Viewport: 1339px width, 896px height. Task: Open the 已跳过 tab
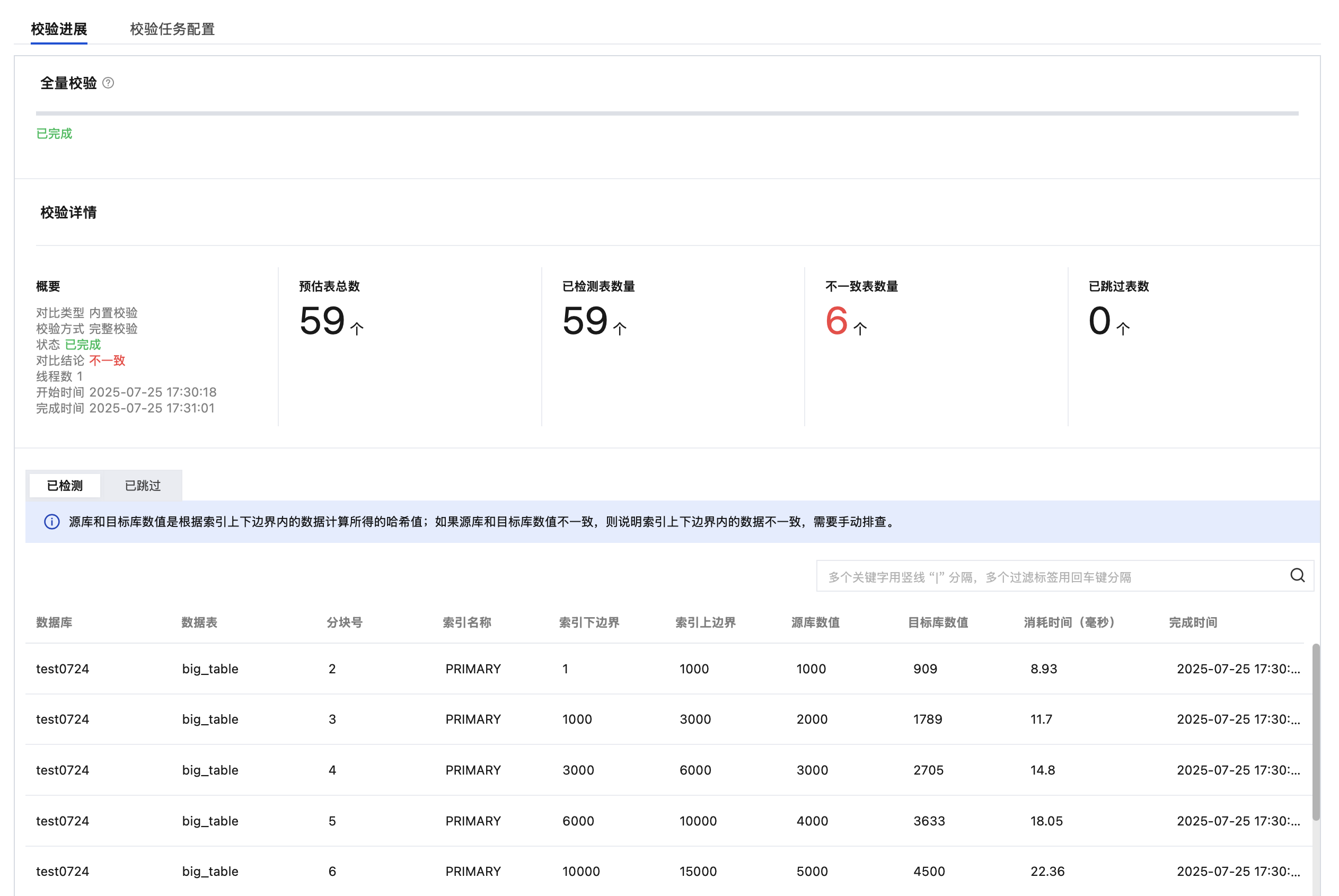tap(142, 485)
